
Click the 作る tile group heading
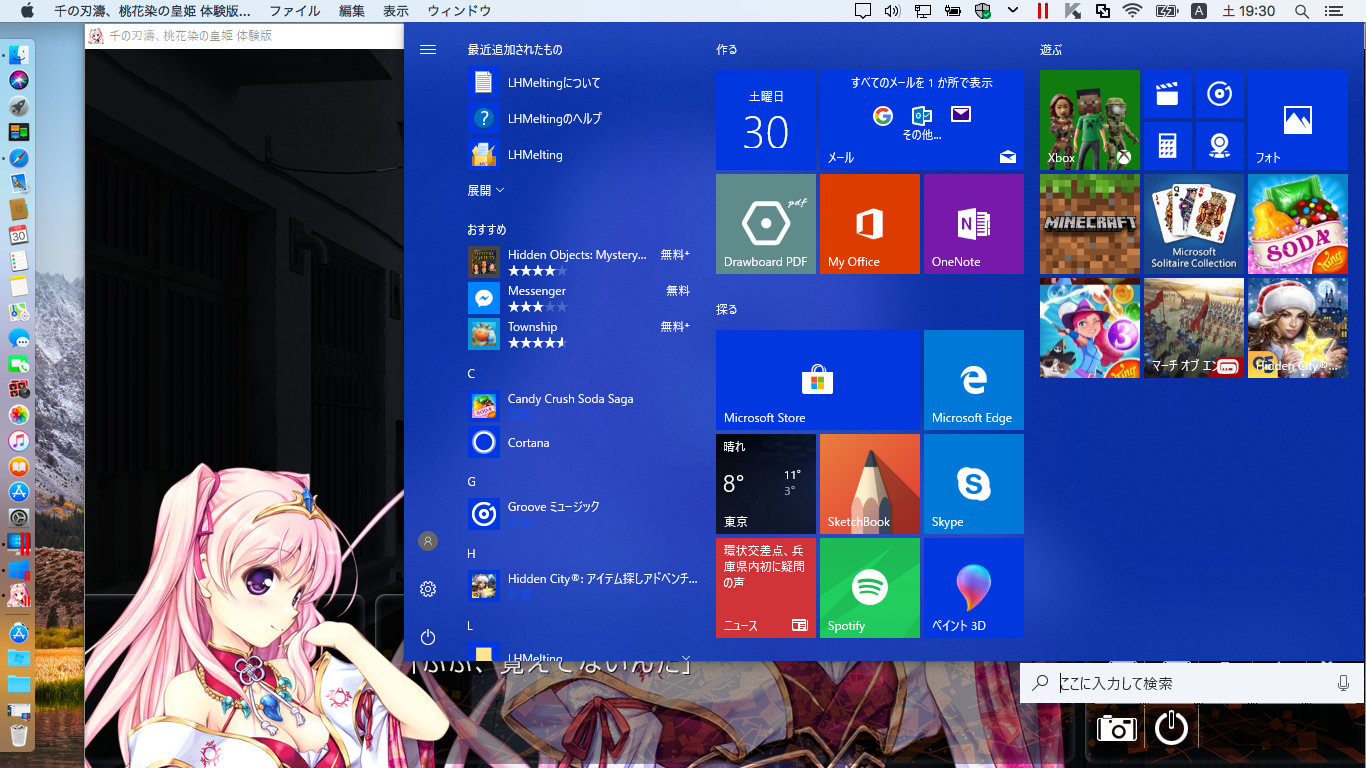point(727,49)
